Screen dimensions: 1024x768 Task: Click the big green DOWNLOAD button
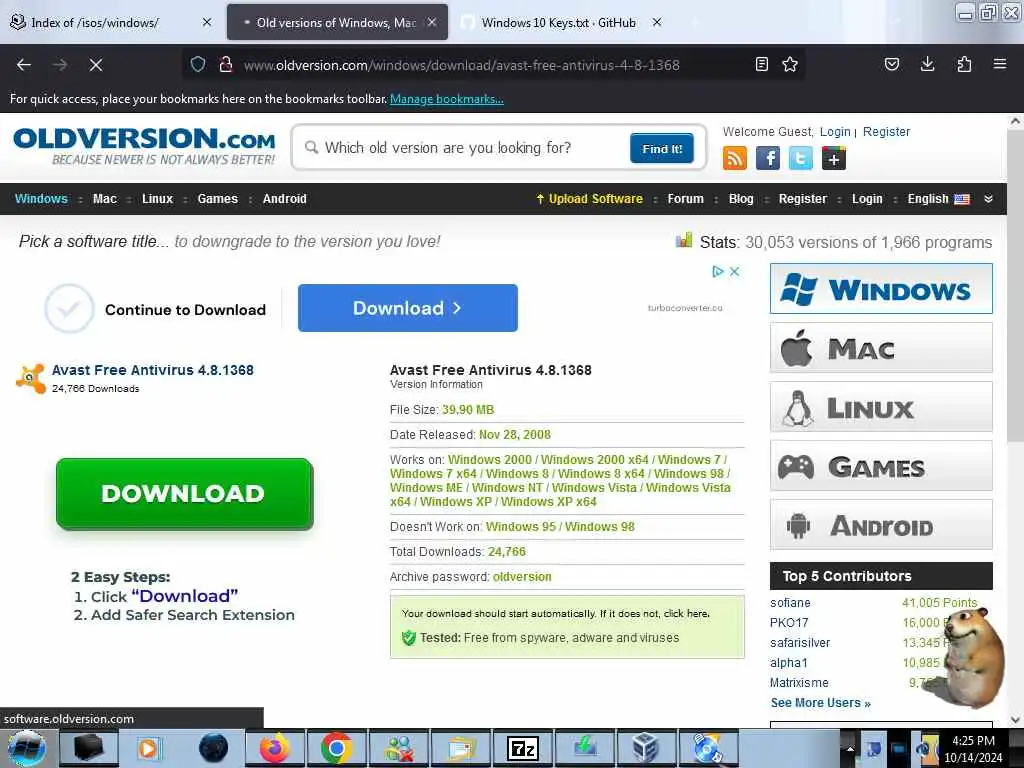(x=184, y=494)
